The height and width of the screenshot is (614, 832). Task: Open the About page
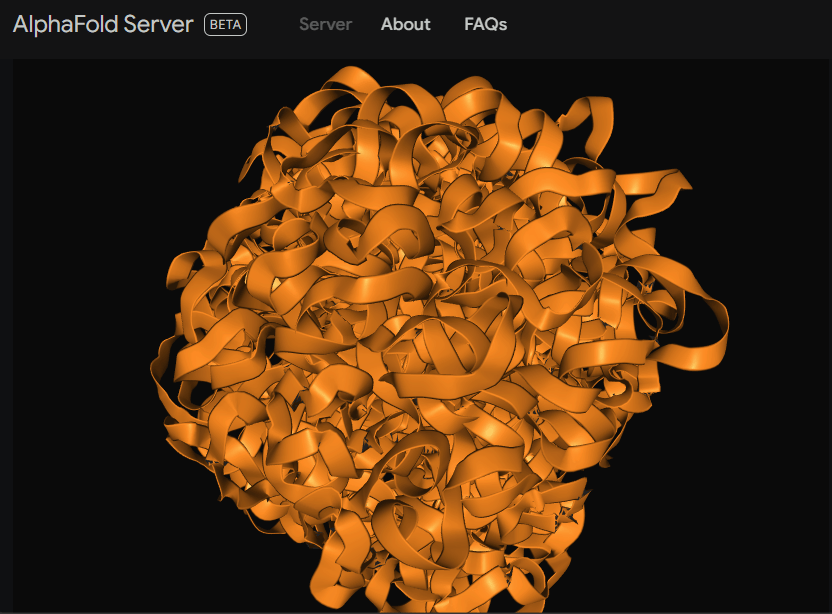(405, 24)
